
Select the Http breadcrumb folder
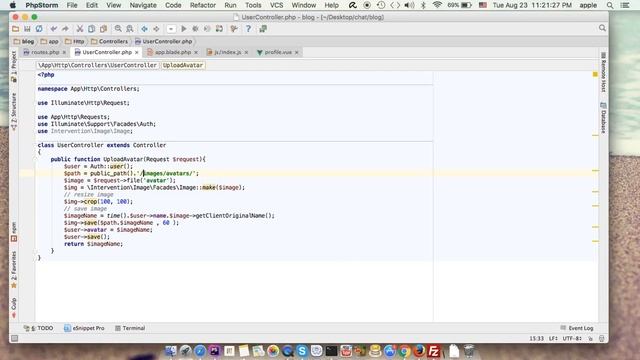coord(75,41)
